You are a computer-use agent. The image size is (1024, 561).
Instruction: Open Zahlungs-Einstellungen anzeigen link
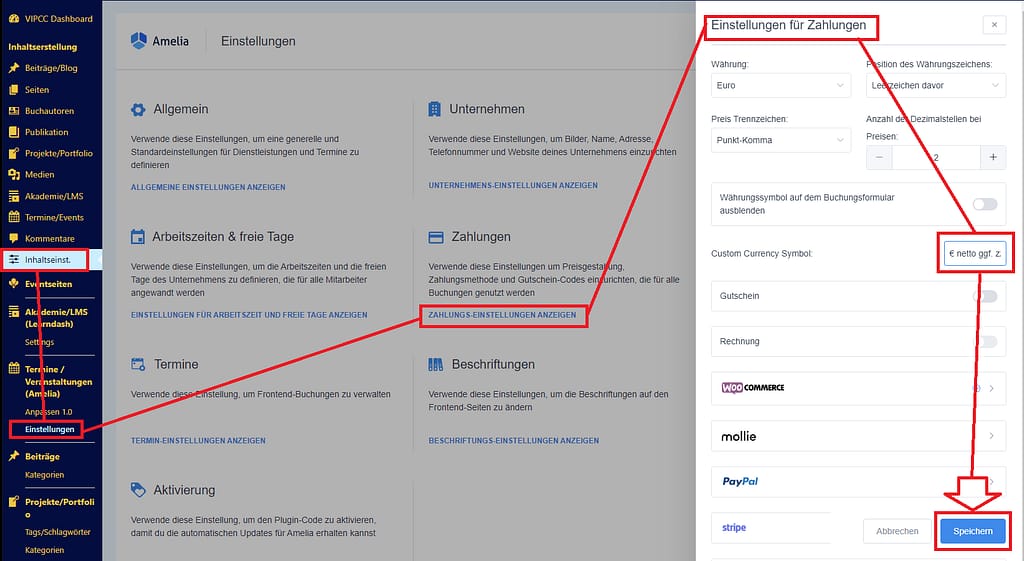(502, 315)
